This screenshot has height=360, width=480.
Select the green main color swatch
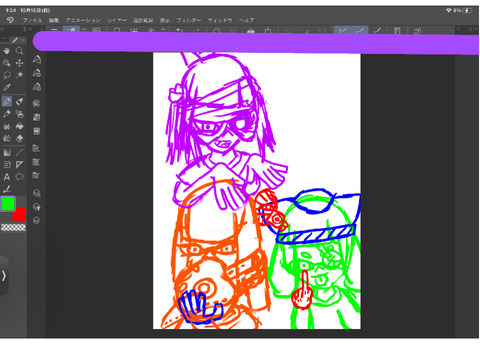click(8, 204)
